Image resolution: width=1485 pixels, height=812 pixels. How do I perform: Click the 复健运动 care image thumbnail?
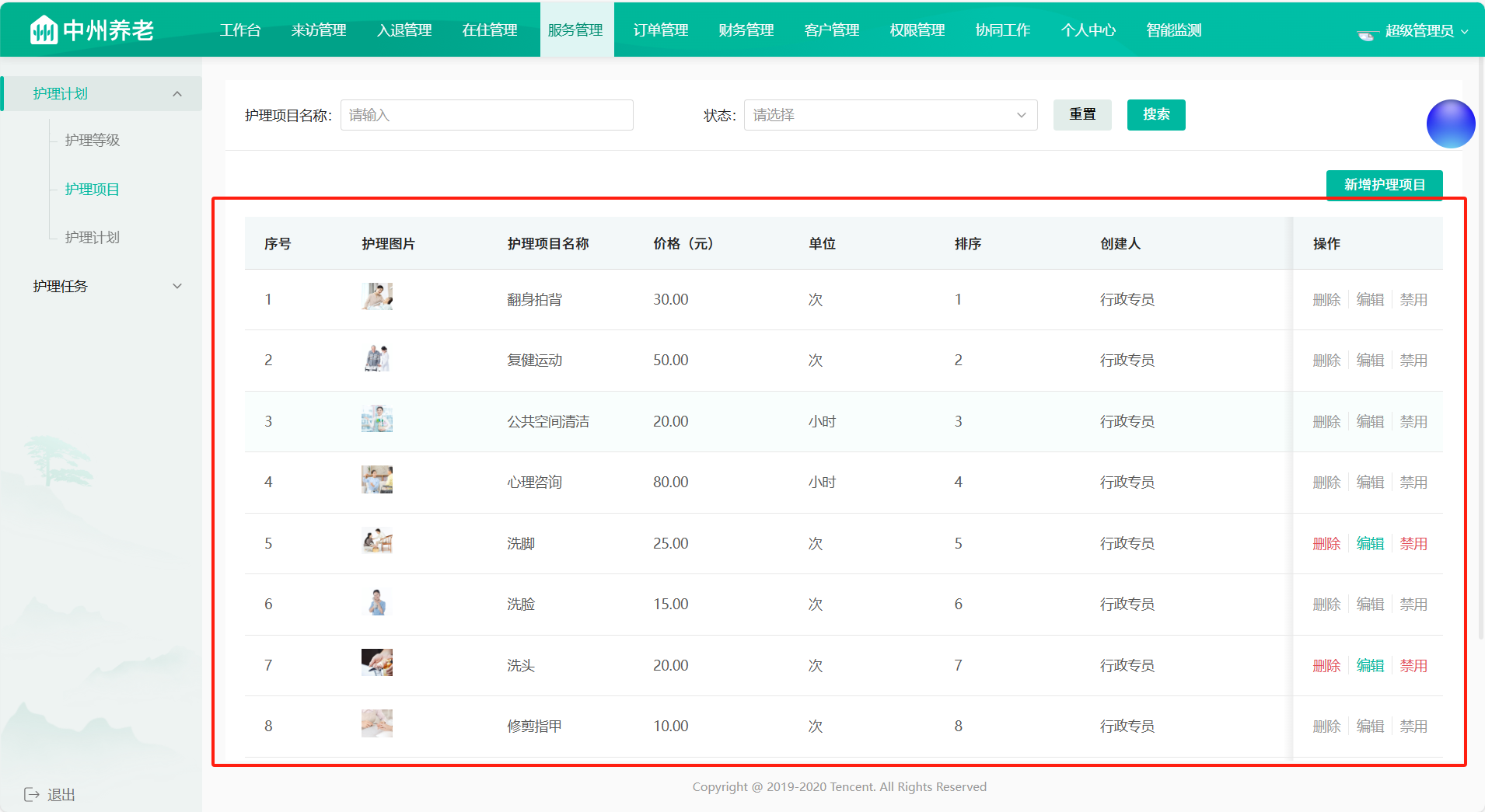point(376,357)
